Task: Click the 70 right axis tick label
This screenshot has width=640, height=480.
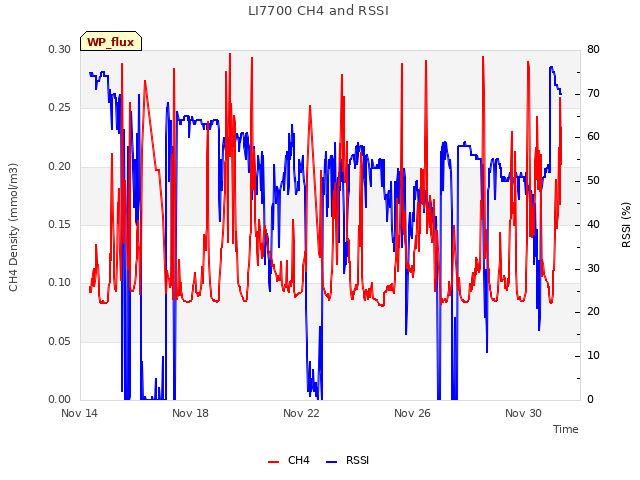Action: [593, 93]
